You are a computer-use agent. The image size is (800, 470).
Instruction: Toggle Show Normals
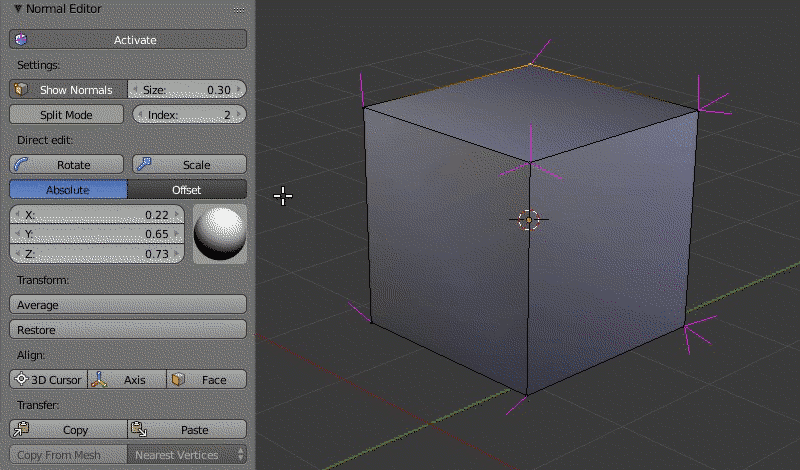tap(68, 90)
